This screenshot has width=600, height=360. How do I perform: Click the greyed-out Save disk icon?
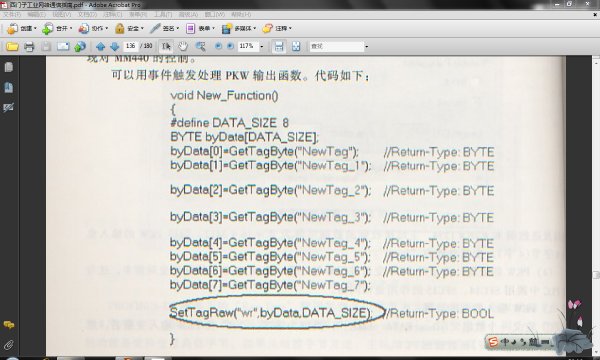[46, 47]
